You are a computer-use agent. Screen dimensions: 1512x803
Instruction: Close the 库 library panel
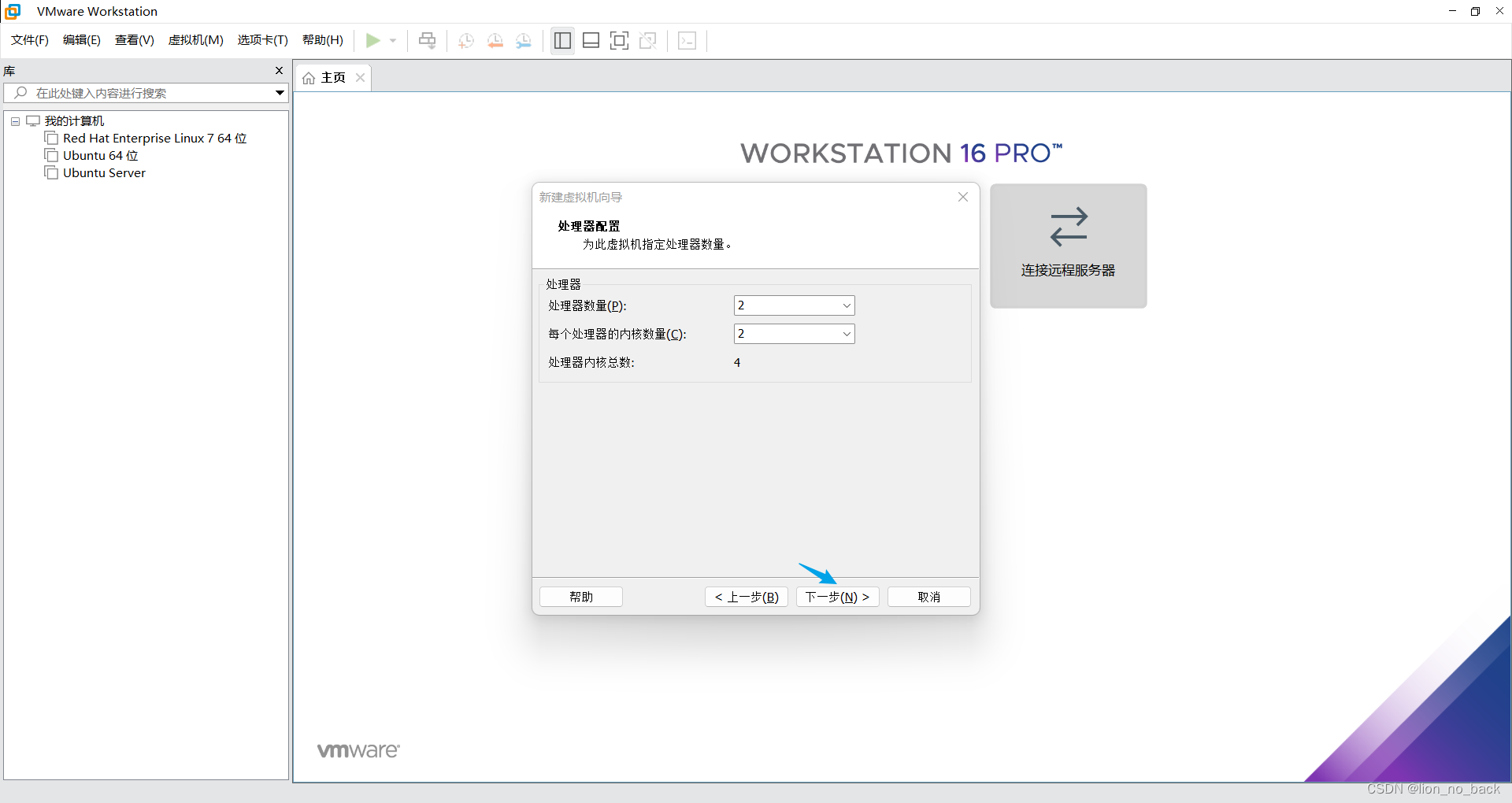pyautogui.click(x=279, y=70)
